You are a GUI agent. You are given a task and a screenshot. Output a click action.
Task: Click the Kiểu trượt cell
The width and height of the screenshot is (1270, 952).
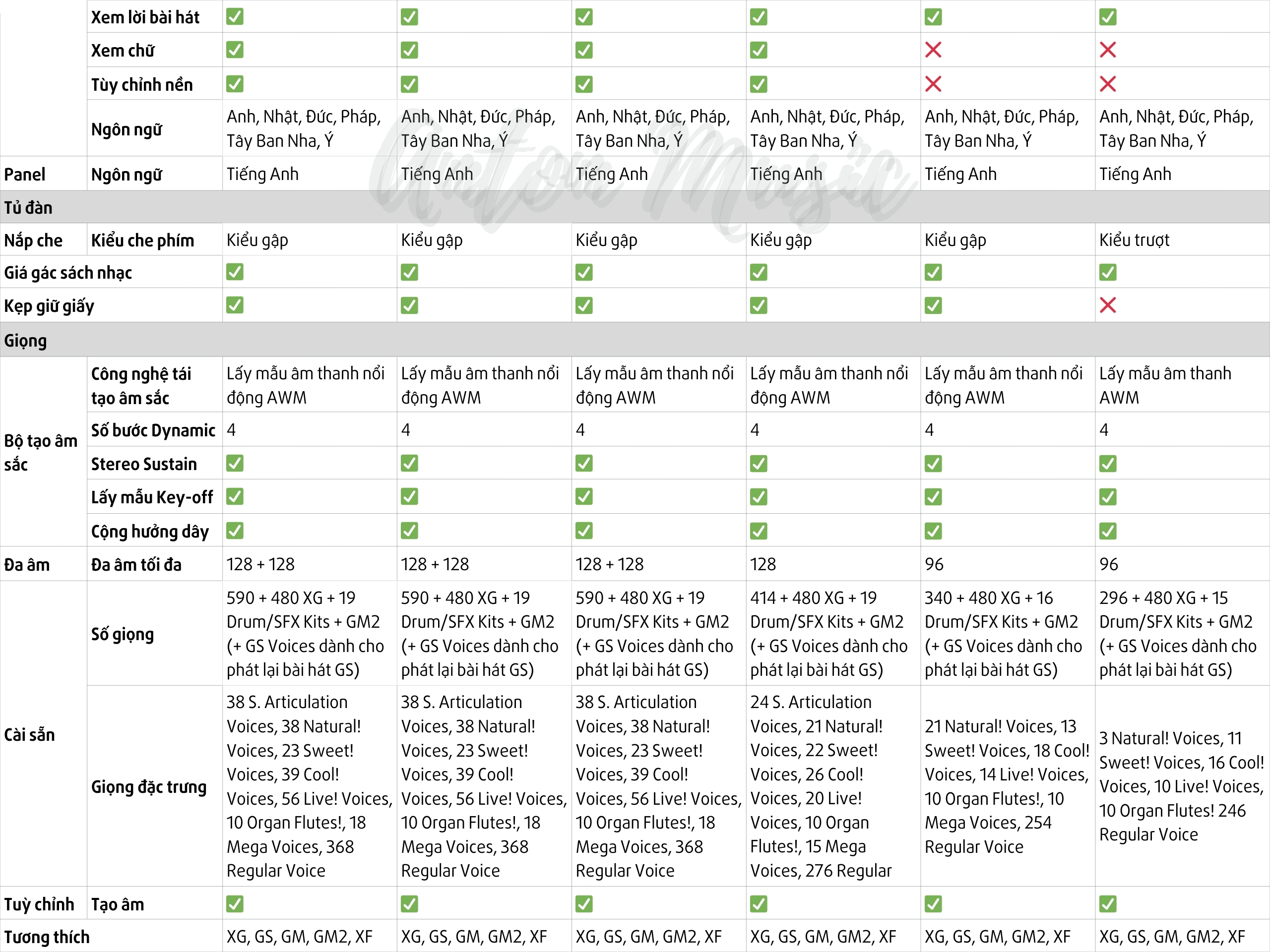(1134, 240)
